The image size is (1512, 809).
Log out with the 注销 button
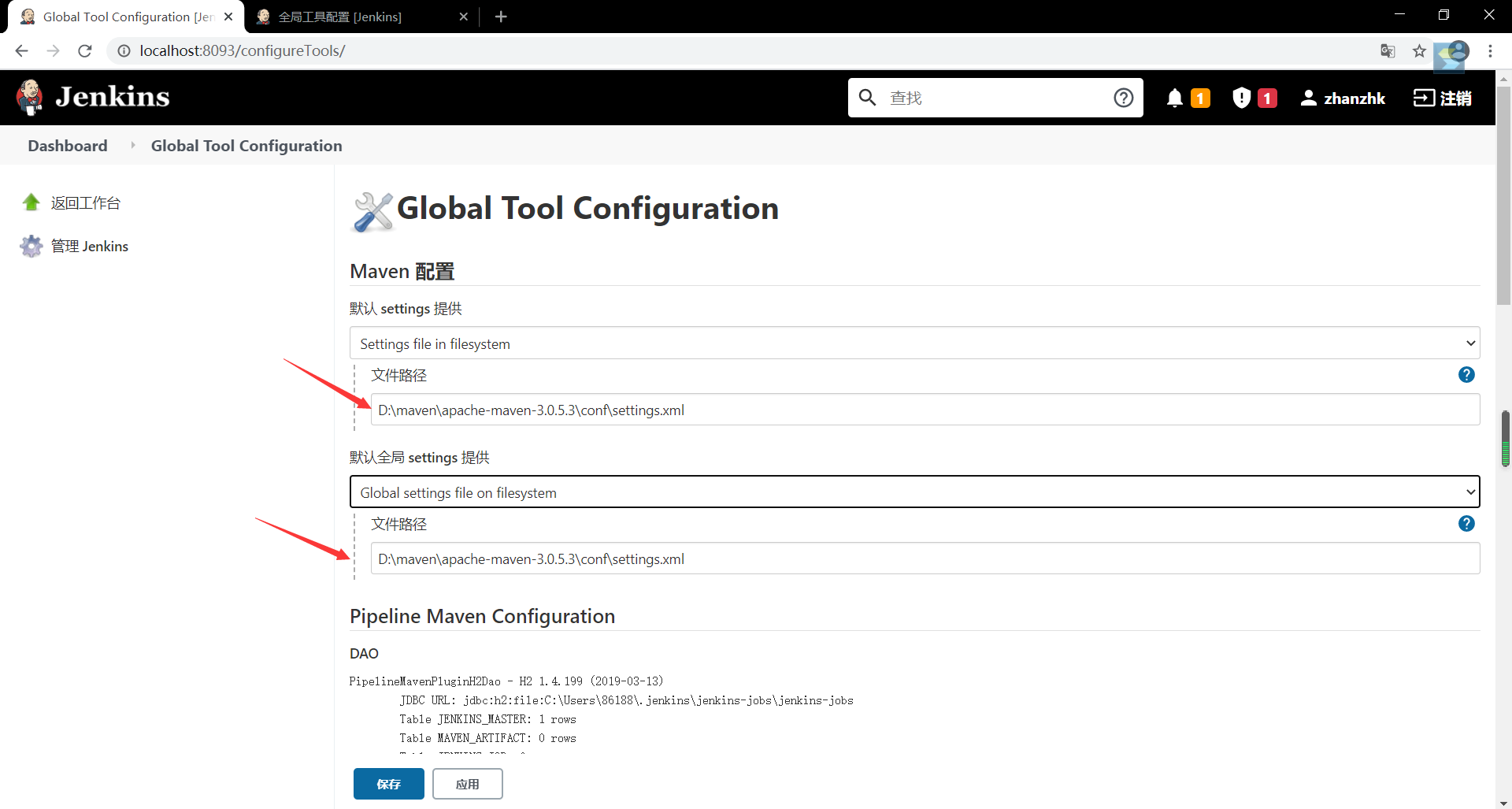1443,98
